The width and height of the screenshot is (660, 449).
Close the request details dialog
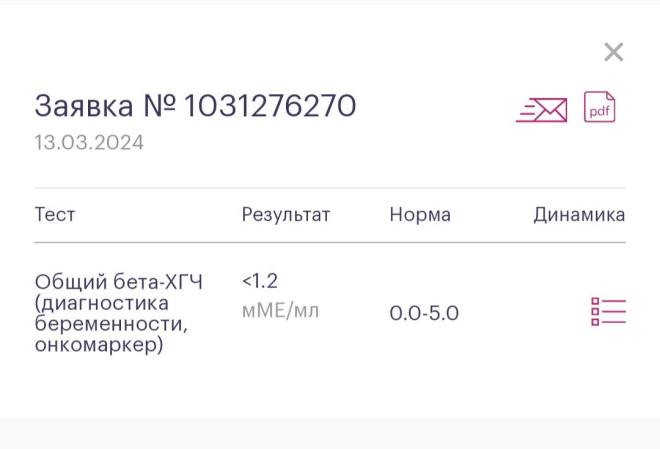tap(613, 52)
